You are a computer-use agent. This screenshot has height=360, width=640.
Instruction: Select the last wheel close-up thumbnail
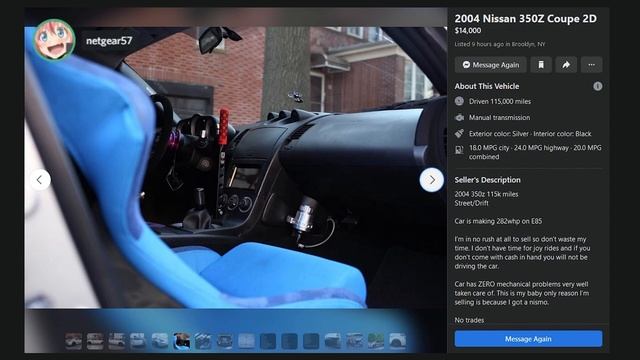click(397, 341)
